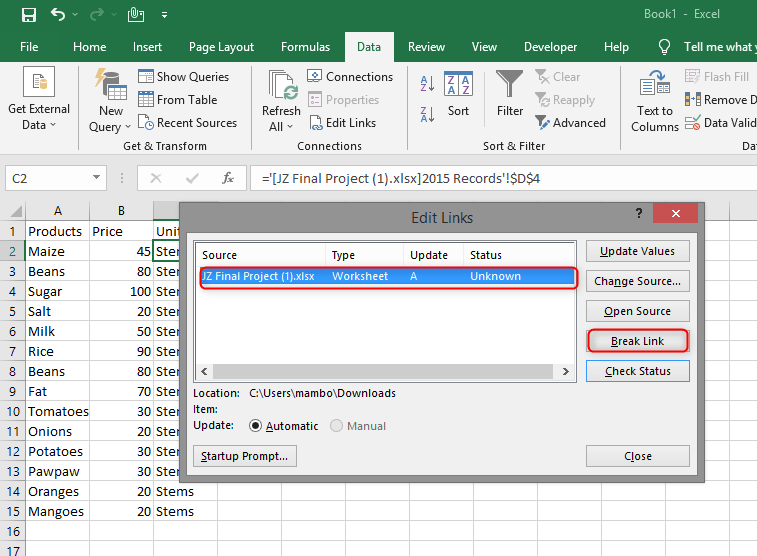Switch to the Insert tab
757x556 pixels.
tap(147, 47)
